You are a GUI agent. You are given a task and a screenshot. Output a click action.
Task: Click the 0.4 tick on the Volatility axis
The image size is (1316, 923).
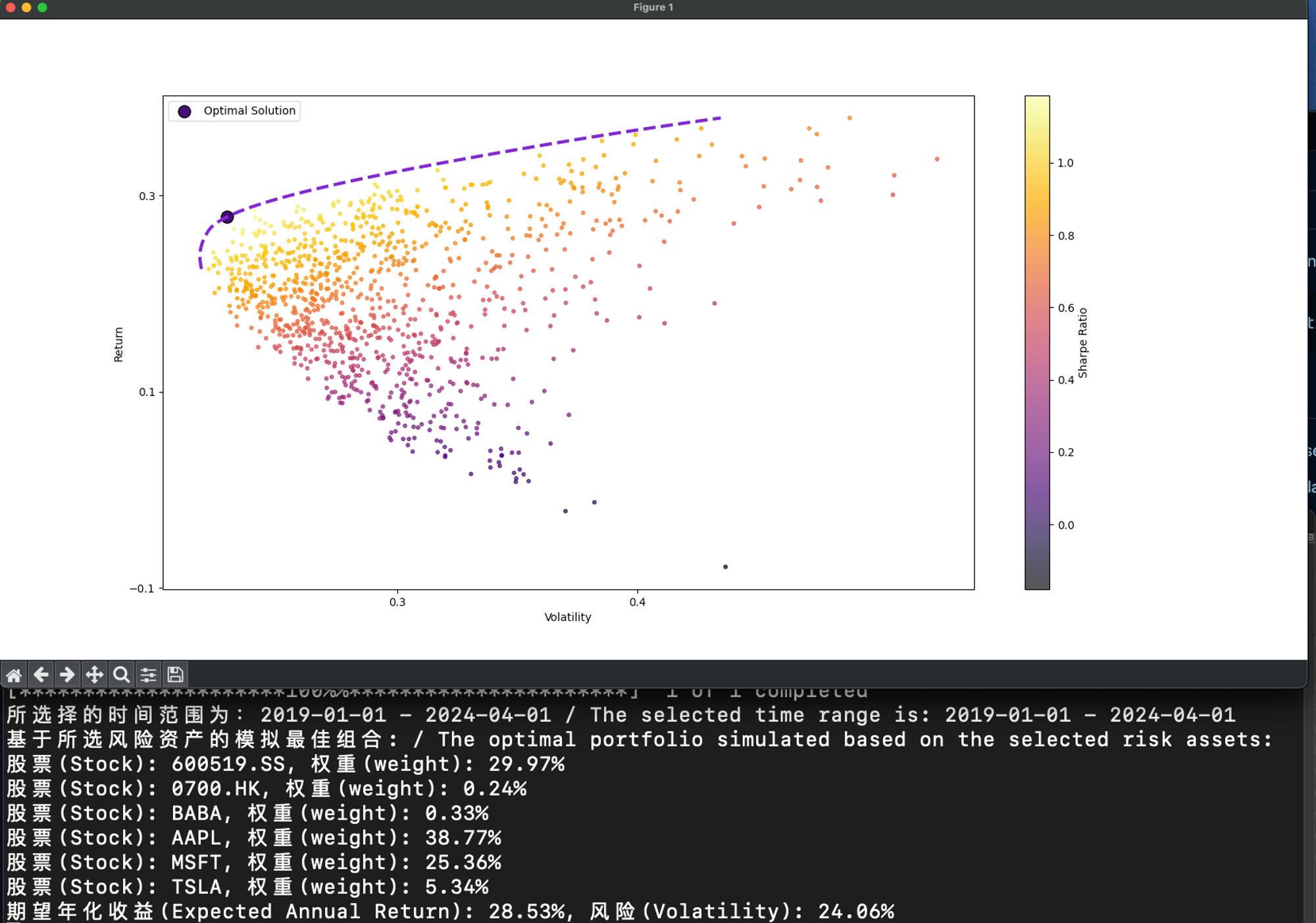point(637,602)
